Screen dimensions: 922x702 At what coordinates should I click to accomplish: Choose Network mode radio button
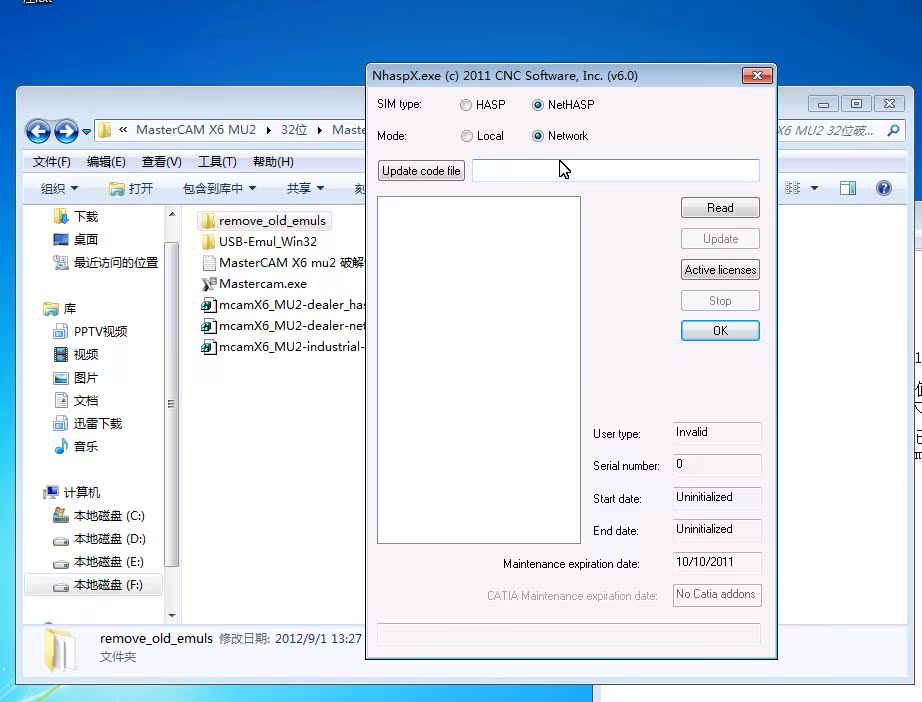[x=537, y=136]
